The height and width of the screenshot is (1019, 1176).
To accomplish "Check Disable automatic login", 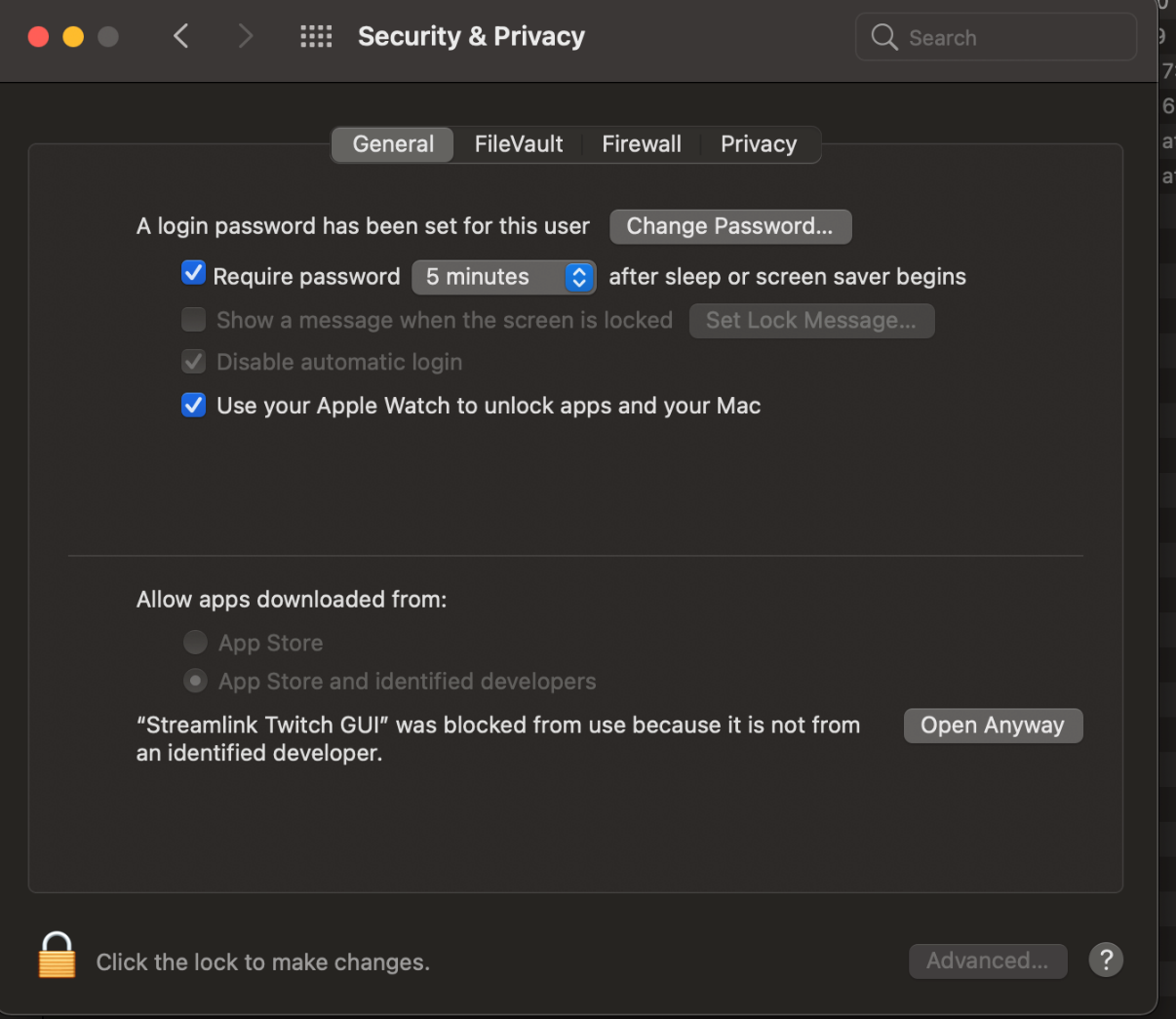I will [193, 361].
